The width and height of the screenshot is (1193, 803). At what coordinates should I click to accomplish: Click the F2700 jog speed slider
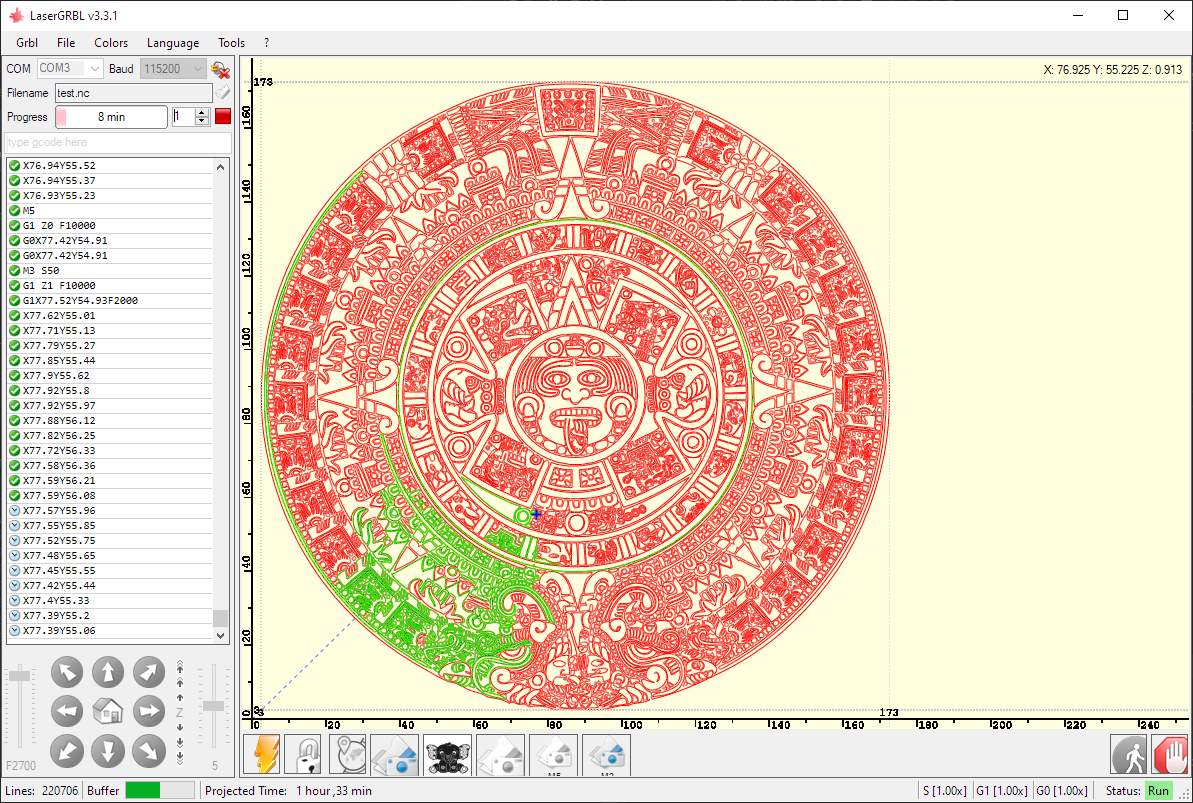click(19, 710)
